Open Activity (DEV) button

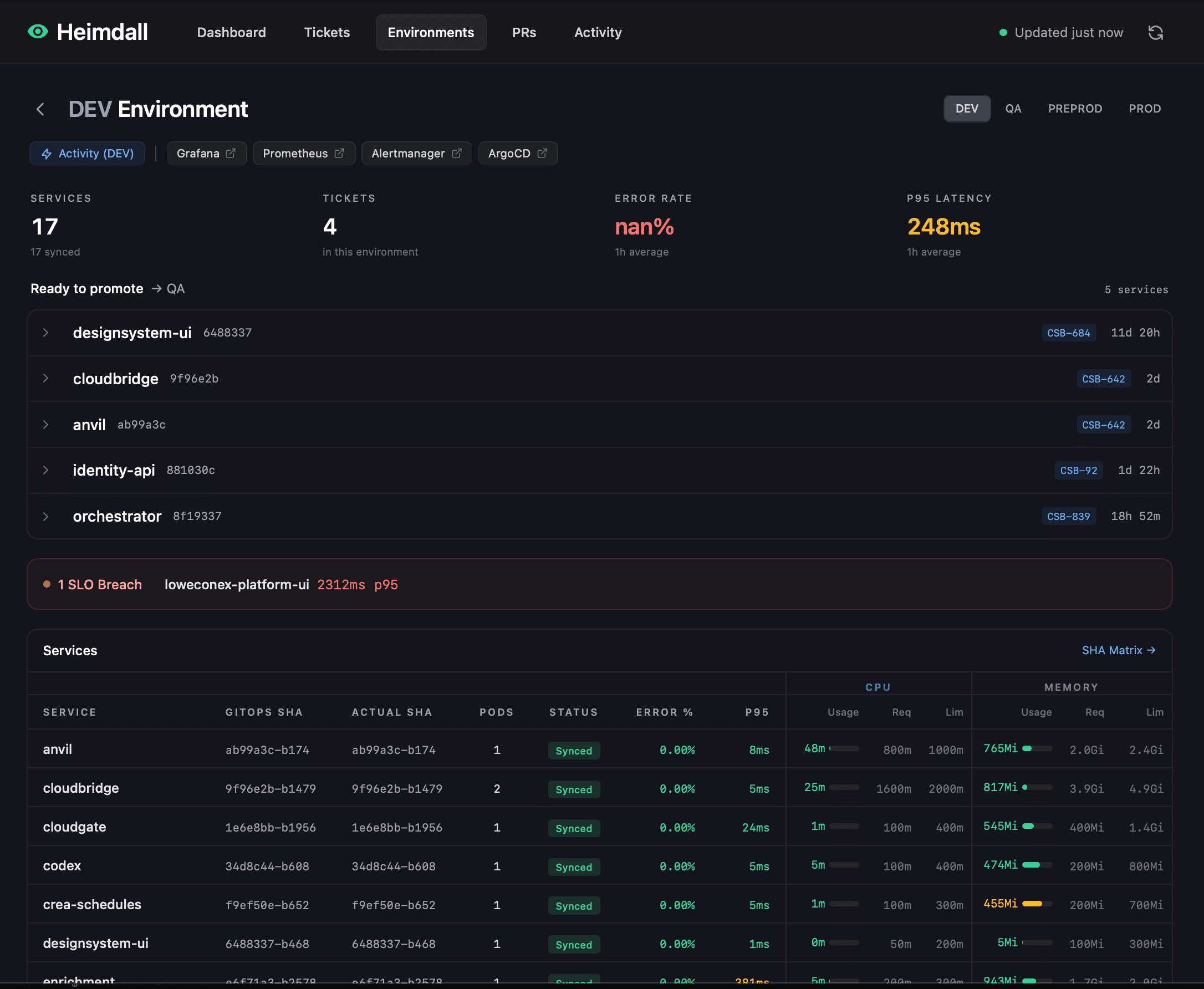point(87,153)
